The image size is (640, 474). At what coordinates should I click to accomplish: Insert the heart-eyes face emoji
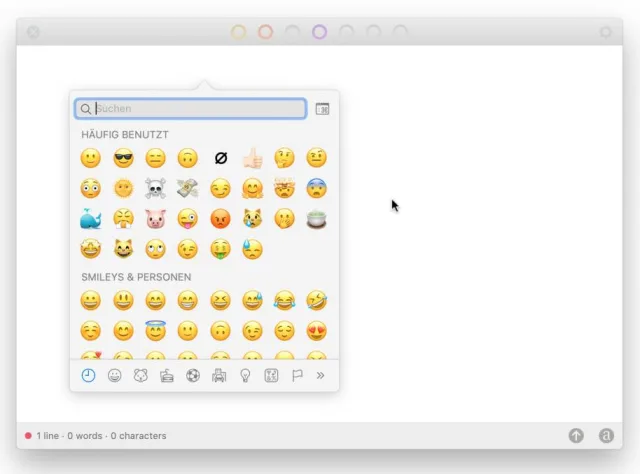click(317, 331)
